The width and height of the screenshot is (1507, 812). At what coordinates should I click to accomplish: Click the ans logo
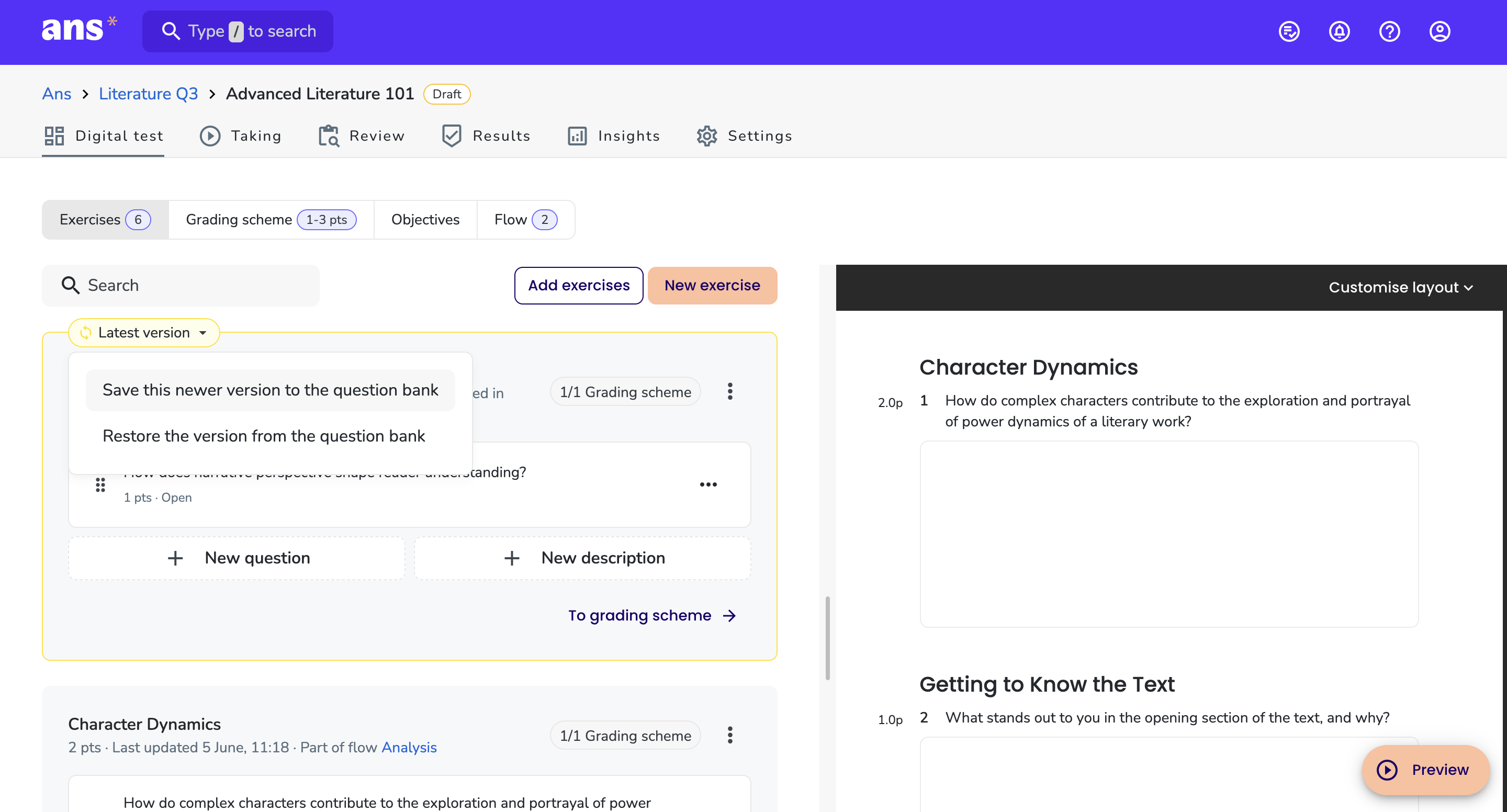click(79, 29)
